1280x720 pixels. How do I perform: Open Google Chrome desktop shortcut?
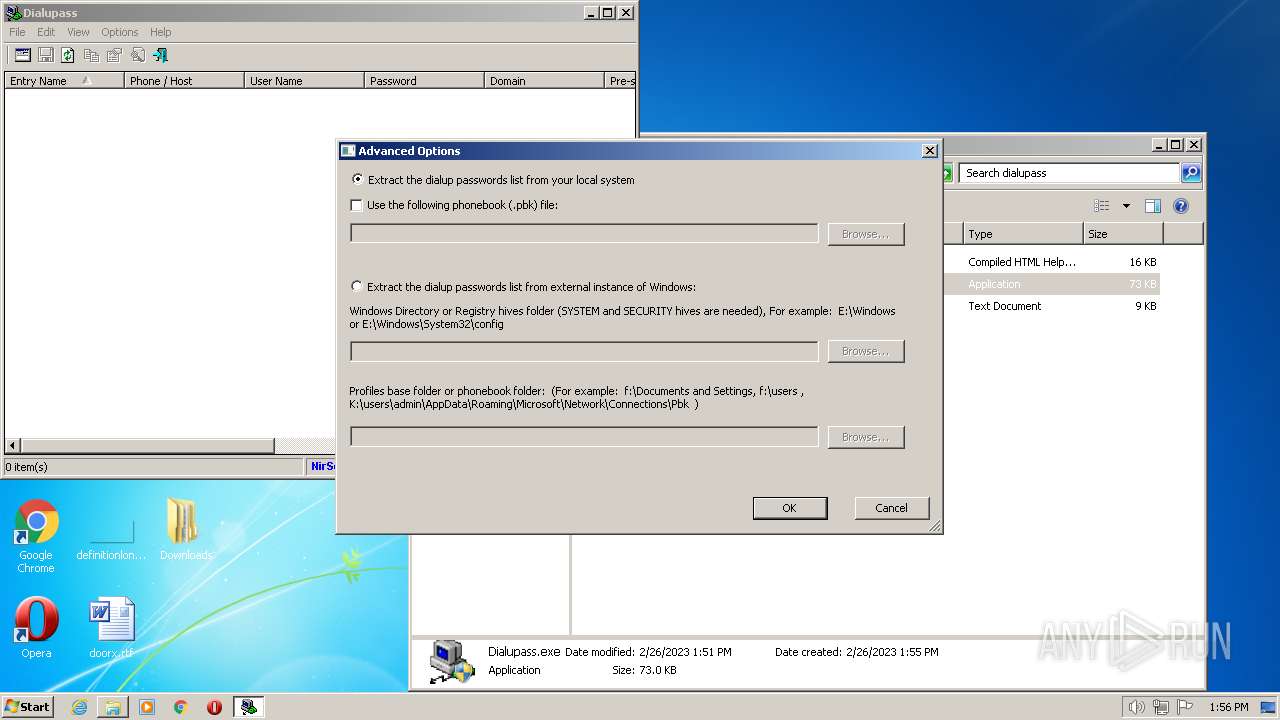tap(36, 536)
